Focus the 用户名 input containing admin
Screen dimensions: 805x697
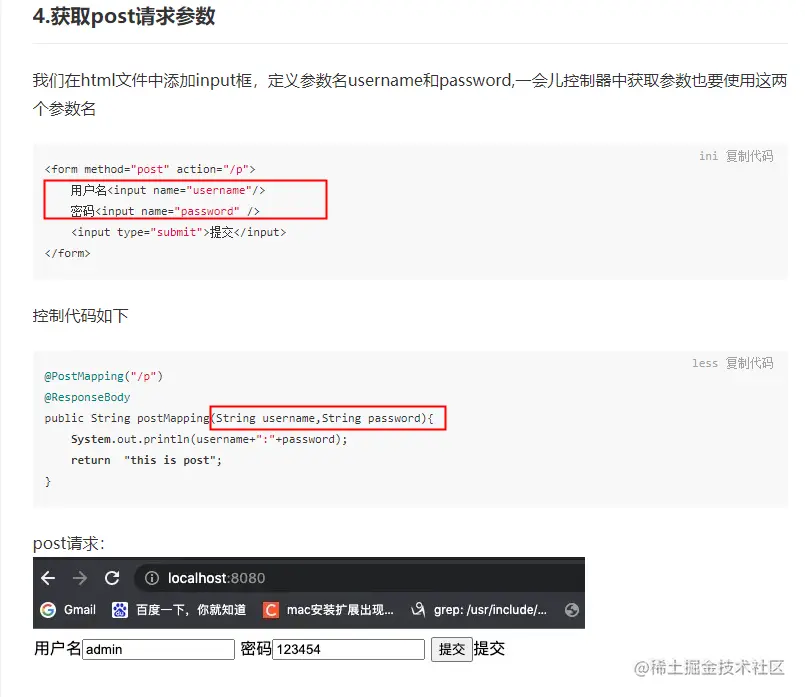tap(158, 649)
